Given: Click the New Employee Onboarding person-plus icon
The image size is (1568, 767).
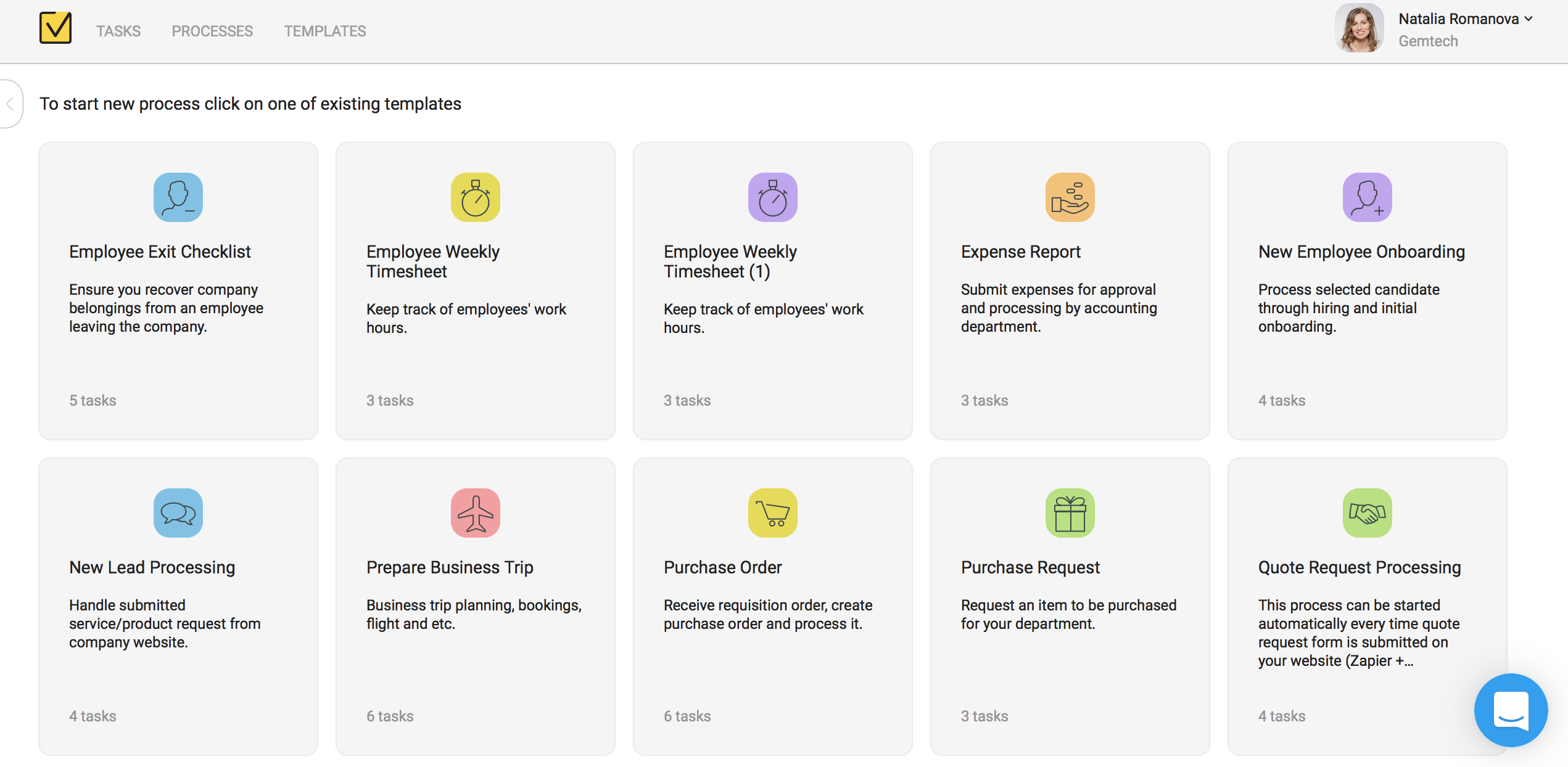Looking at the screenshot, I should 1367,197.
